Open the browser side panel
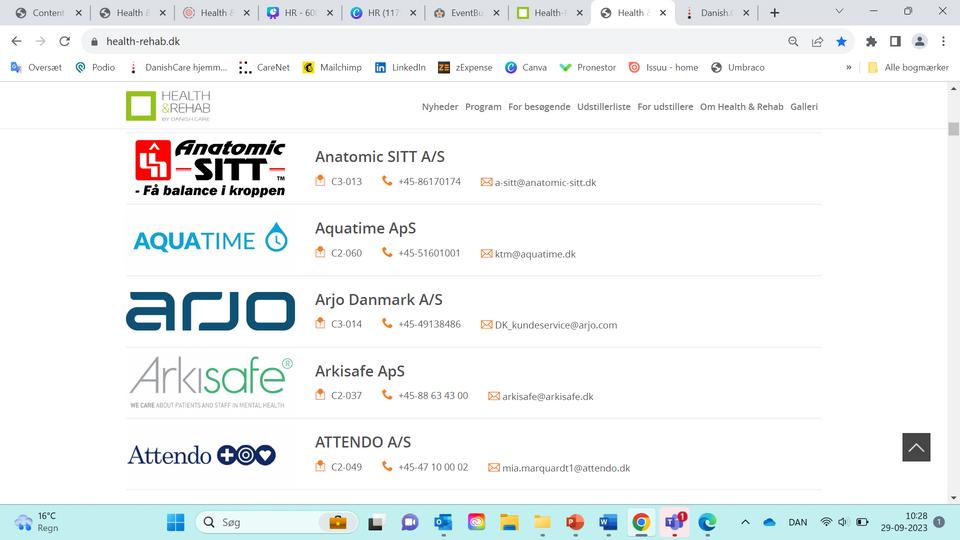Image resolution: width=960 pixels, height=540 pixels. pyautogui.click(x=895, y=41)
